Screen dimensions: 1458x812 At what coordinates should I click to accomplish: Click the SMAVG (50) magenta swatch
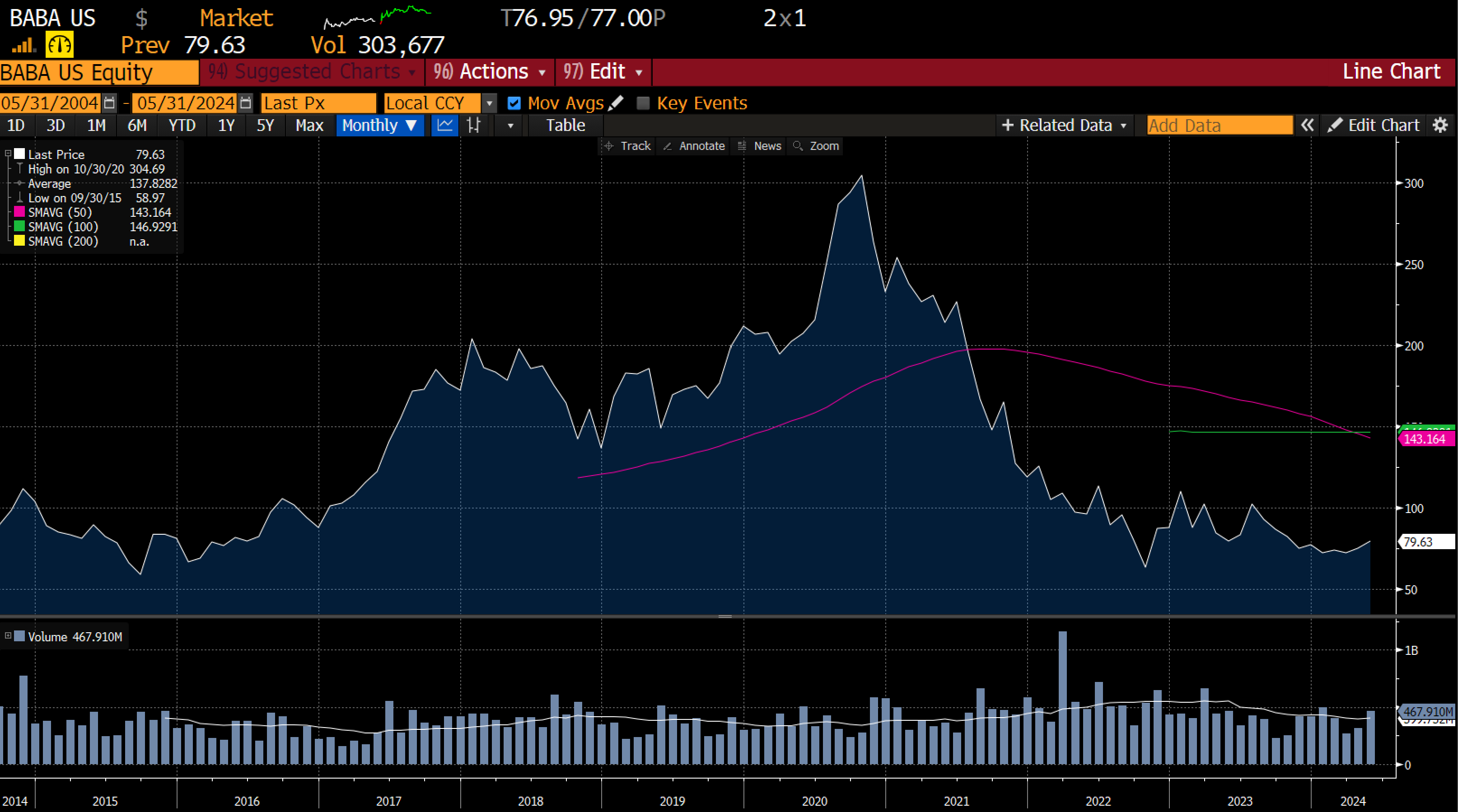tap(19, 212)
